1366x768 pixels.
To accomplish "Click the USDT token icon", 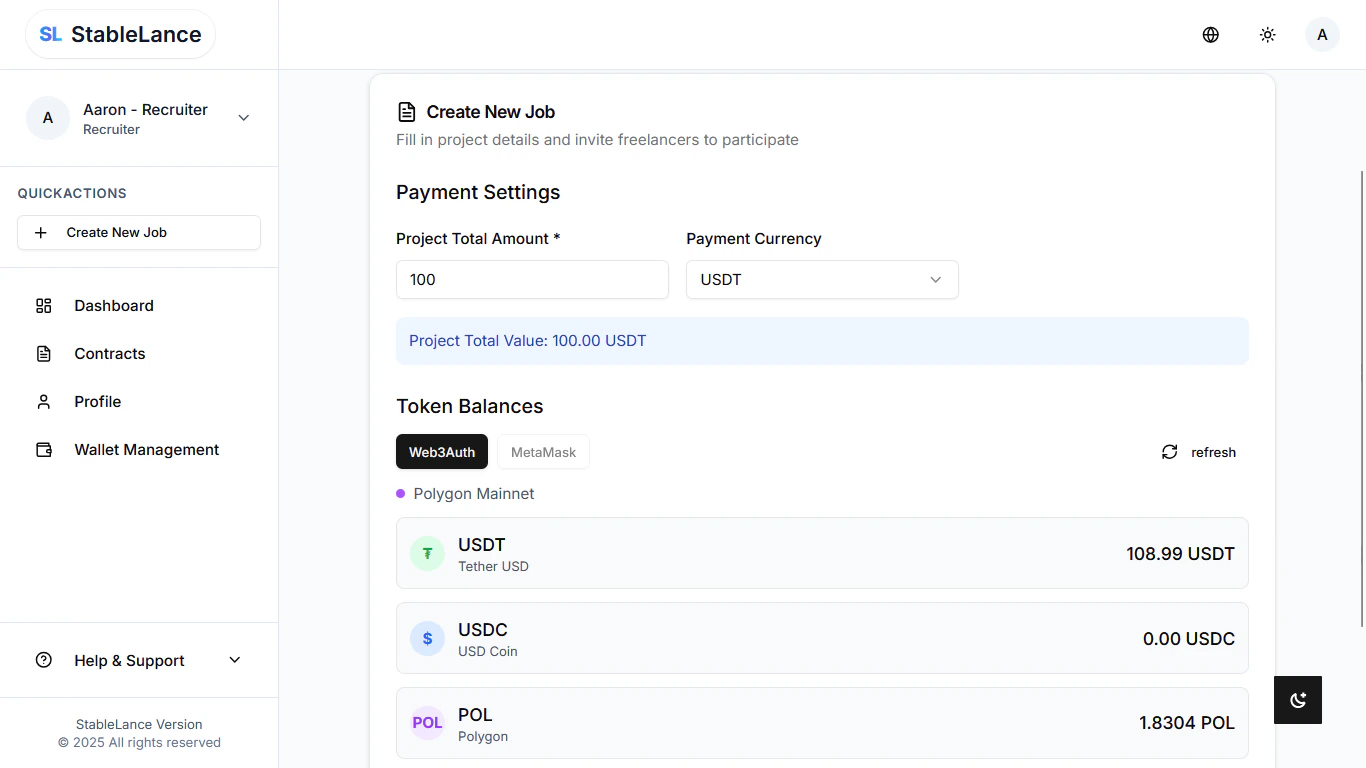I will tap(427, 553).
